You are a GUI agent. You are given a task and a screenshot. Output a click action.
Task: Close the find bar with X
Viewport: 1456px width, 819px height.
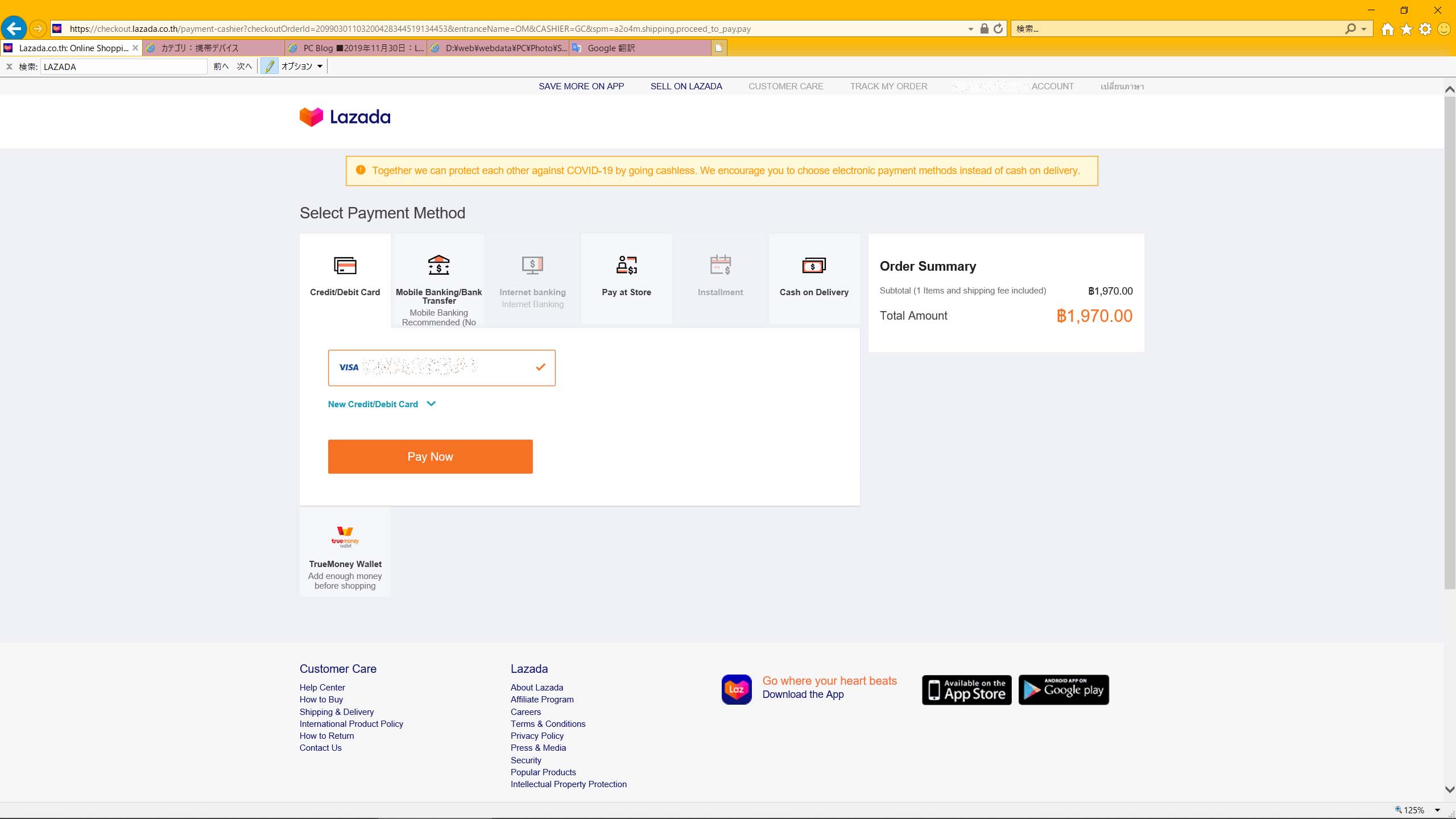tap(9, 67)
